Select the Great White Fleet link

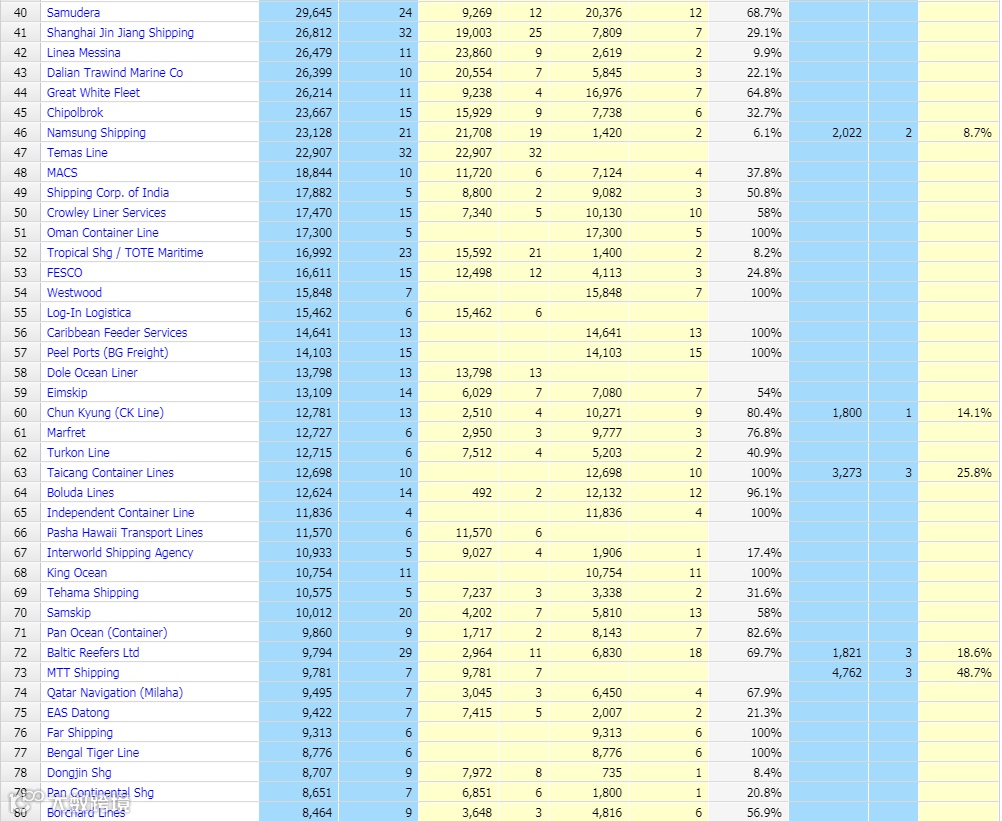93,93
